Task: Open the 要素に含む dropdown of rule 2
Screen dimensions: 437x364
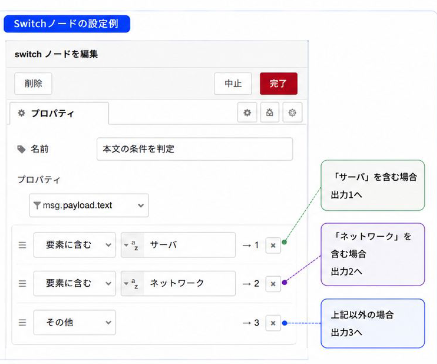Action: point(75,283)
